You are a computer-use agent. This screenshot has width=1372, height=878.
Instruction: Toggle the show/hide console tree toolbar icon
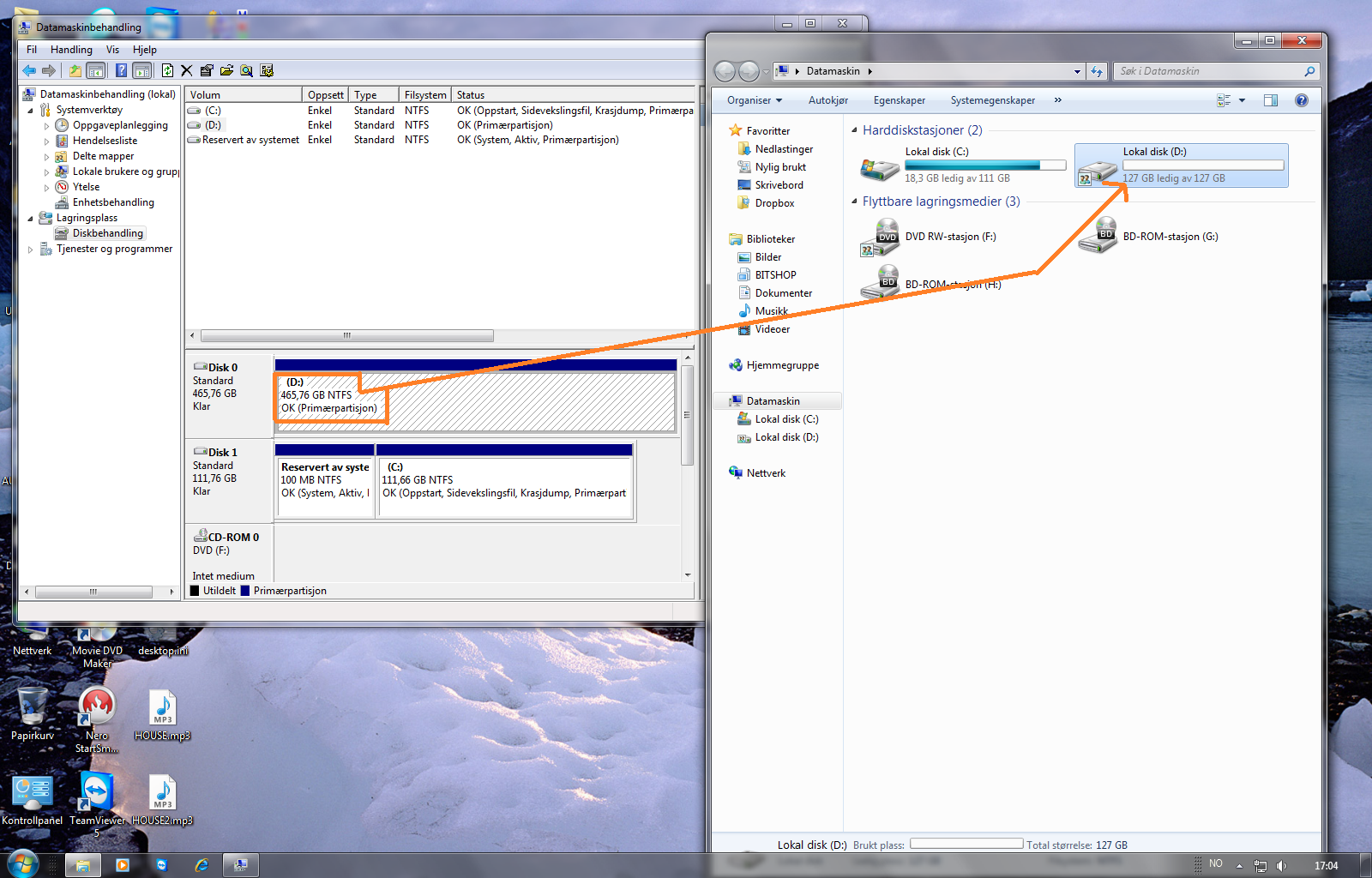[x=96, y=70]
